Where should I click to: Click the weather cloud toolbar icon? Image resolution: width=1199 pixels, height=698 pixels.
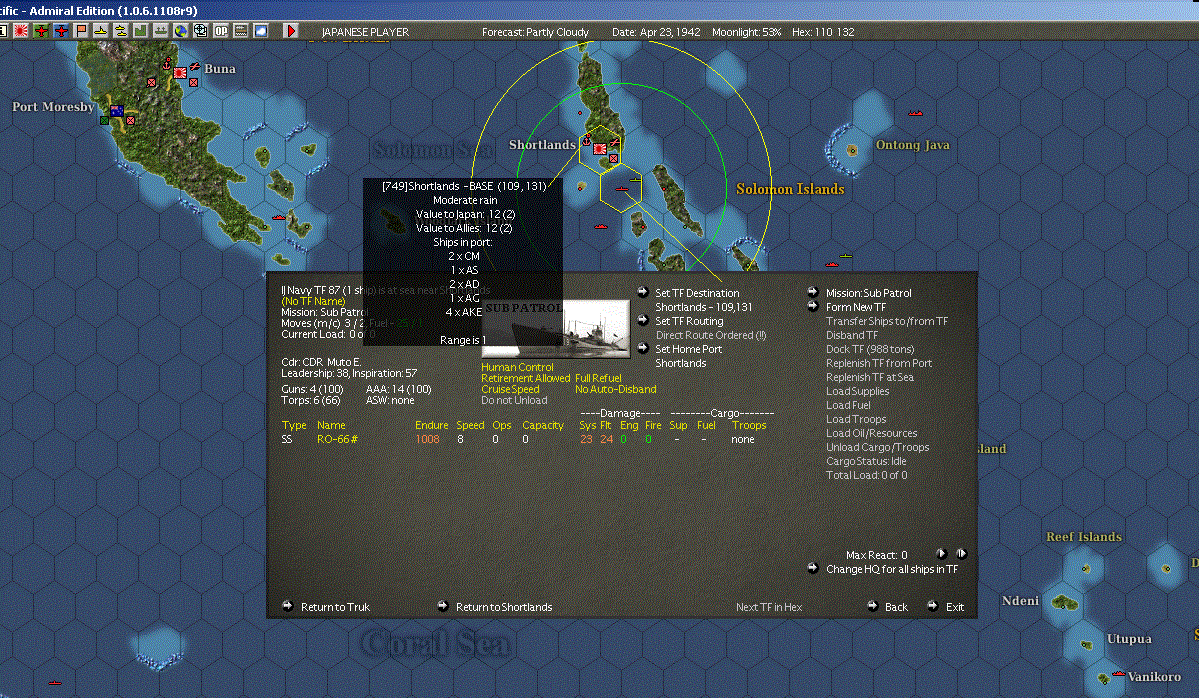(261, 31)
